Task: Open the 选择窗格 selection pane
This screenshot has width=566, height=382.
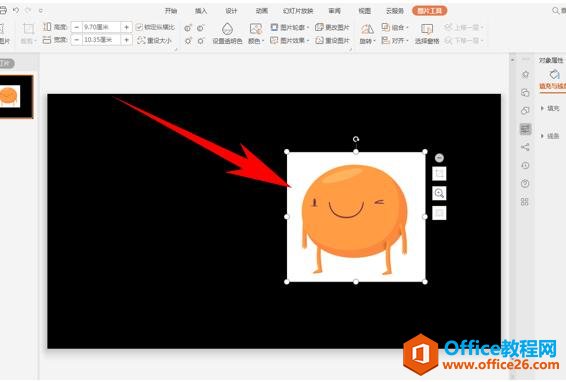Action: 427,34
